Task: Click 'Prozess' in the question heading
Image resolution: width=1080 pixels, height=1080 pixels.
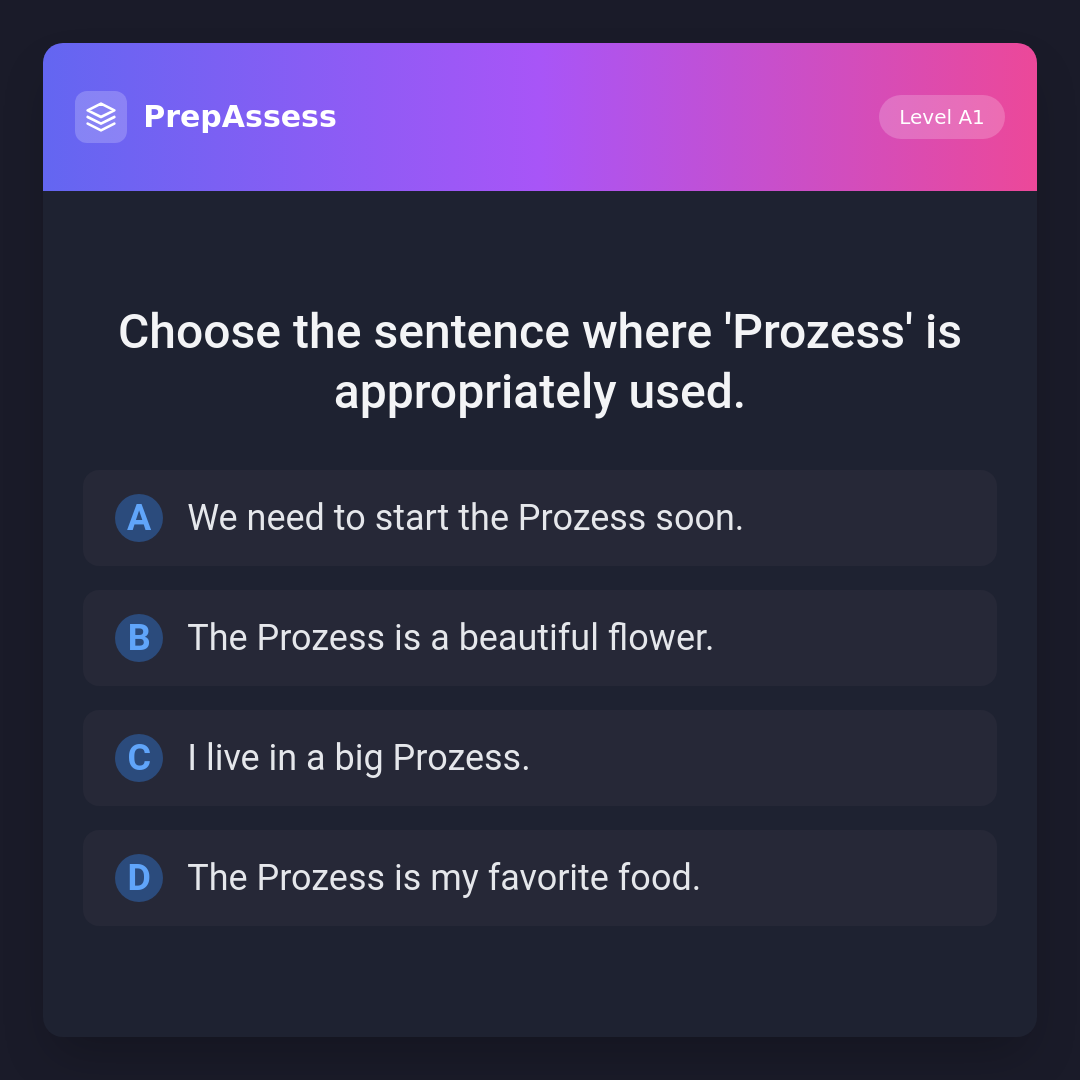Action: [x=818, y=332]
